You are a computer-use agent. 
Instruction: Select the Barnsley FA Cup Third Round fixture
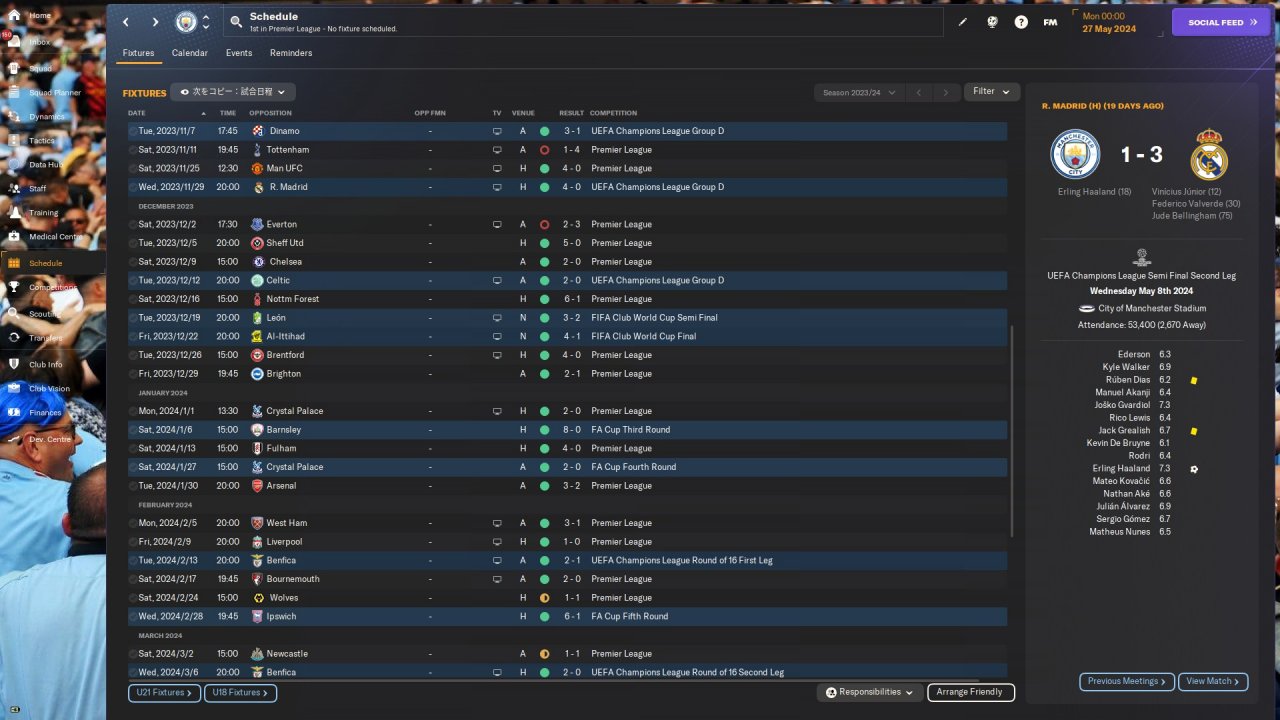tap(567, 430)
